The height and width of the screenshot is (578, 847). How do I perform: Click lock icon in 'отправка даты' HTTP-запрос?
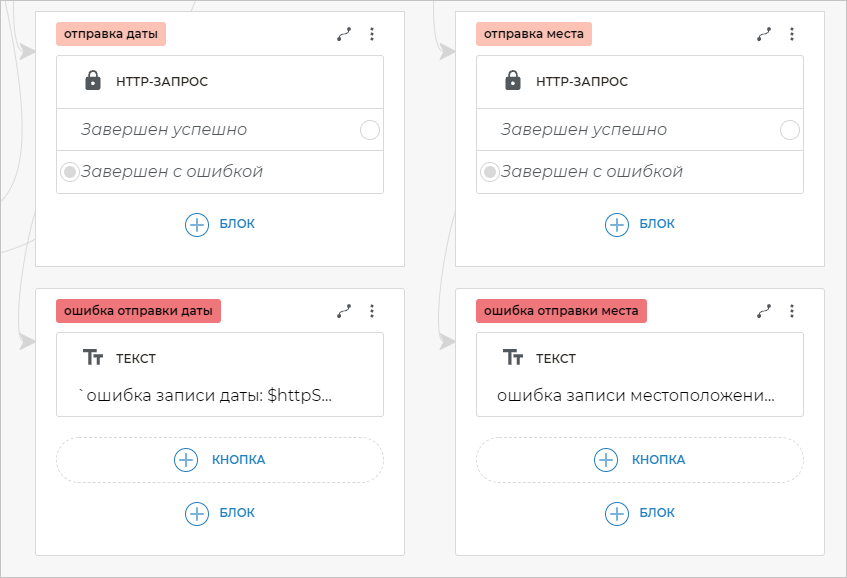93,81
